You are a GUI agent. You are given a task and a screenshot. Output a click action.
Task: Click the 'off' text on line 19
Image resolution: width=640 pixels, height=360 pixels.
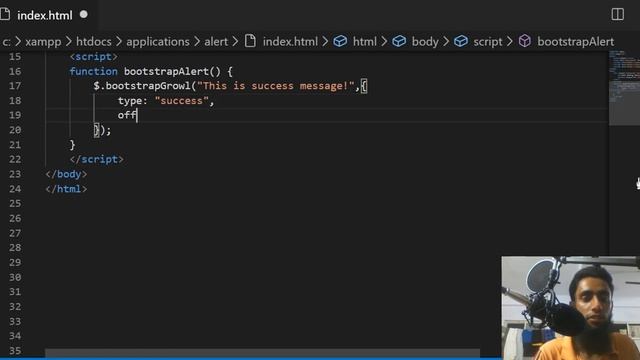pyautogui.click(x=127, y=116)
